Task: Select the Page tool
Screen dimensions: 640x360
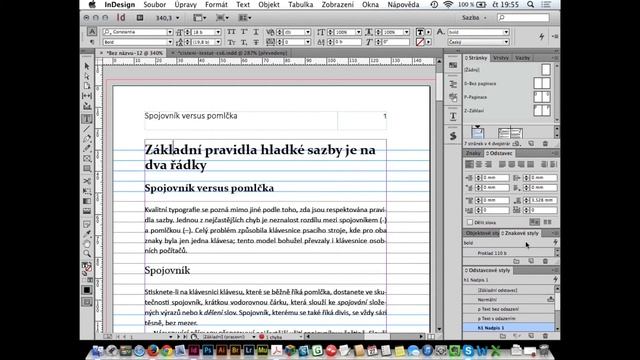Action: [x=87, y=86]
